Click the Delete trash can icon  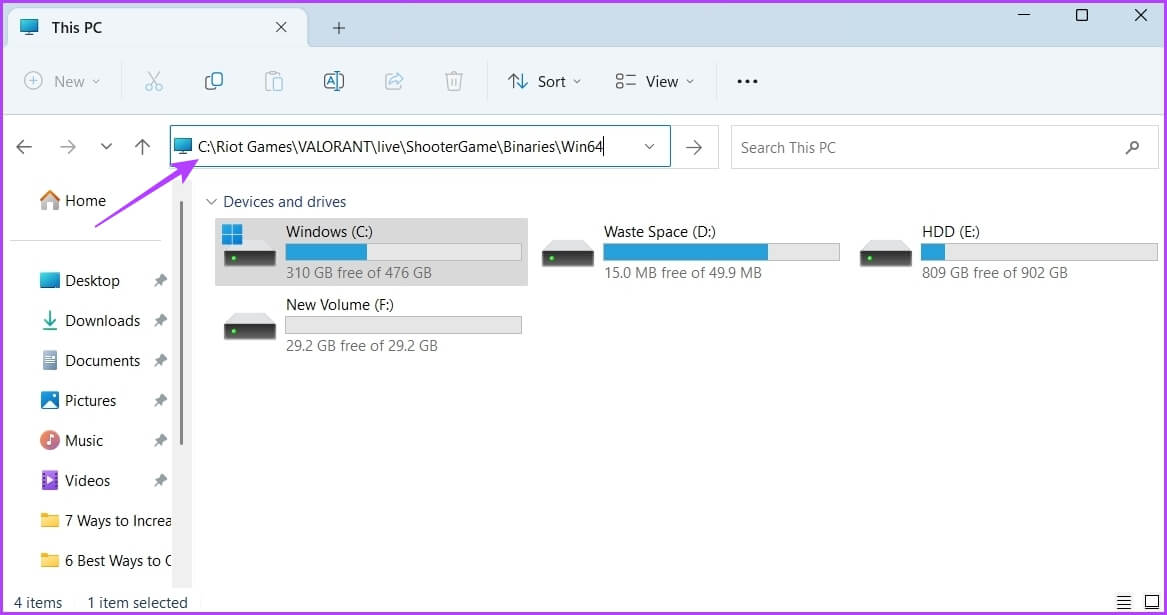pyautogui.click(x=453, y=81)
